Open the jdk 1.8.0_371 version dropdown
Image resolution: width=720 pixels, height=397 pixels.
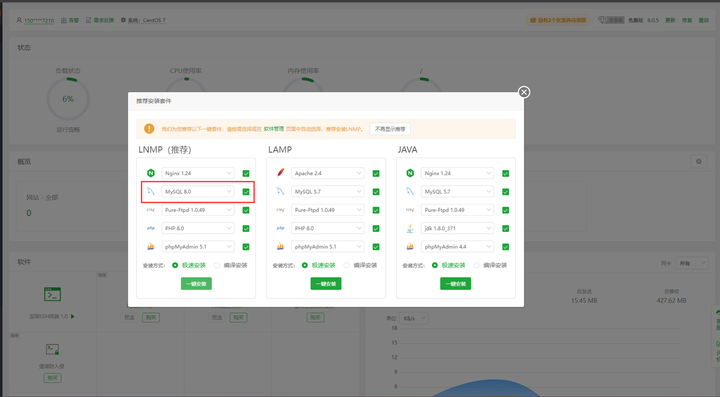click(457, 228)
